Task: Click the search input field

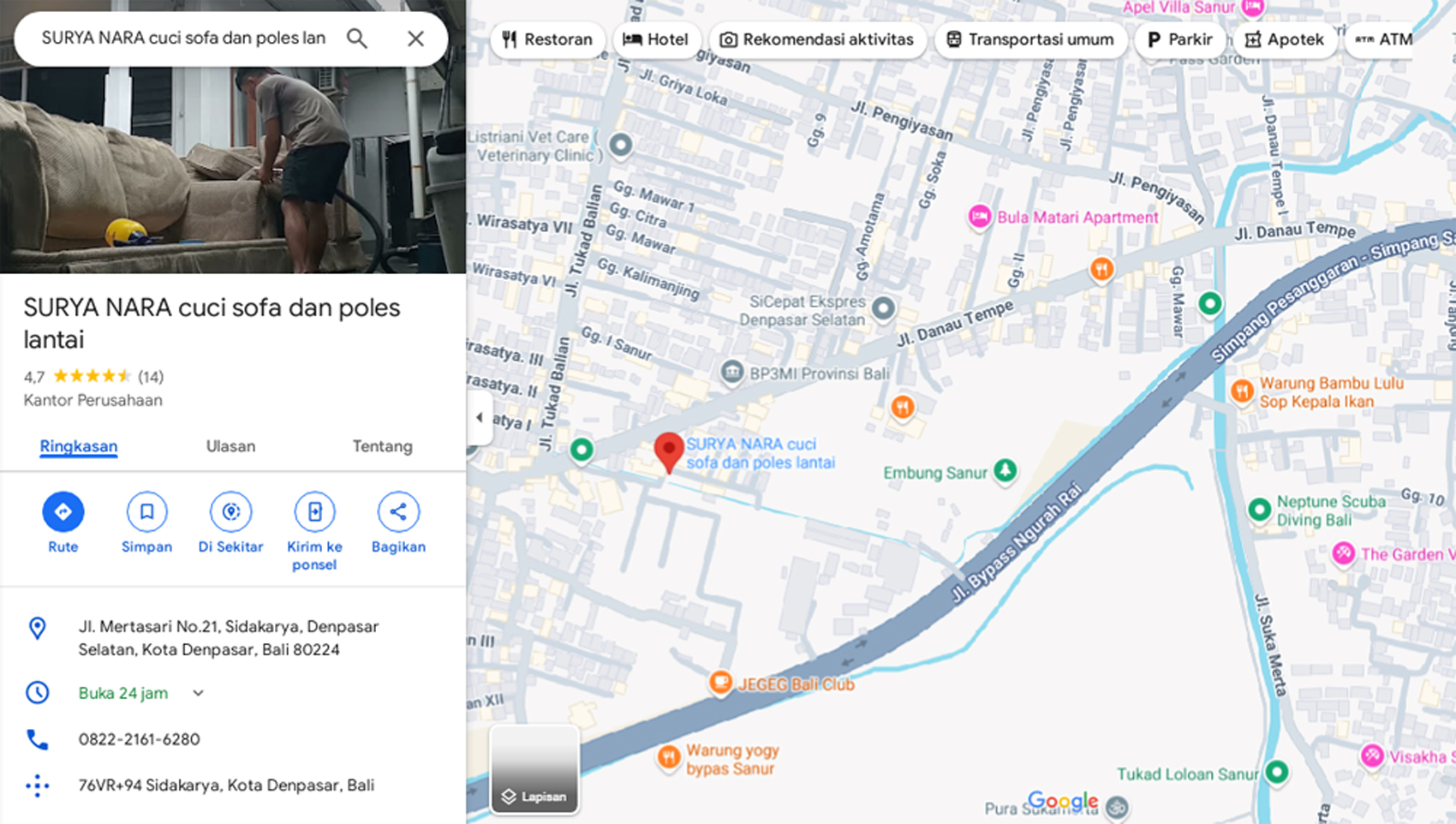Action: pyautogui.click(x=183, y=39)
